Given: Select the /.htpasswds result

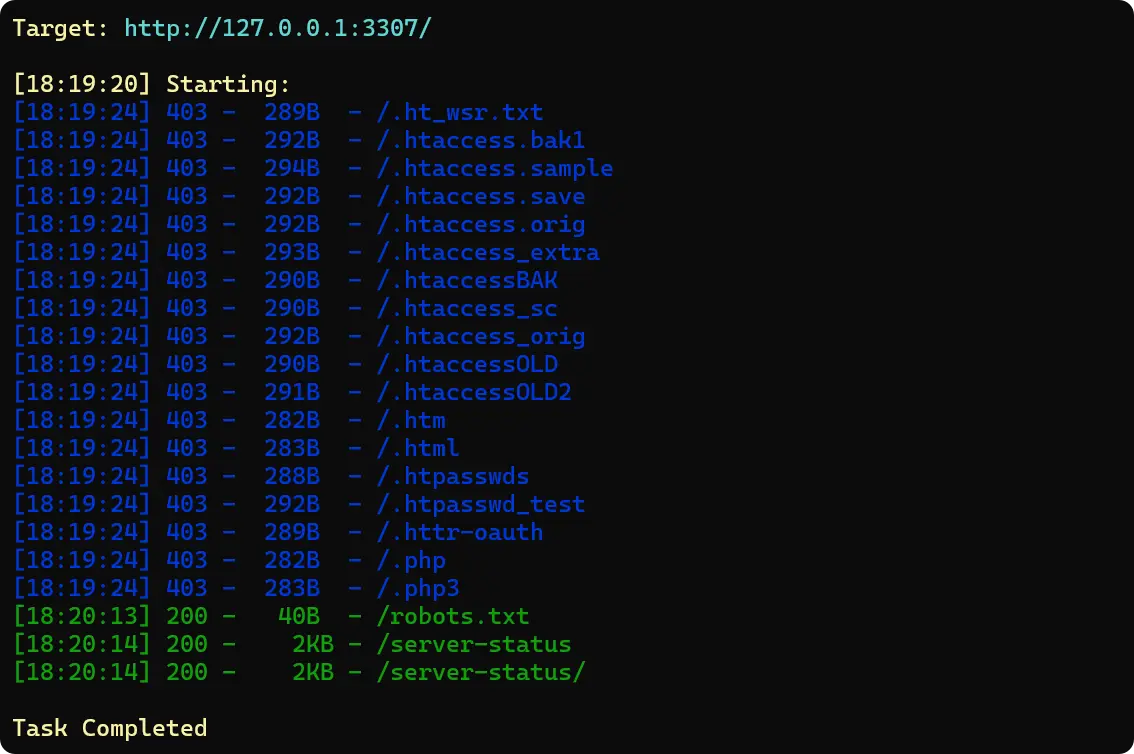Looking at the screenshot, I should 453,476.
